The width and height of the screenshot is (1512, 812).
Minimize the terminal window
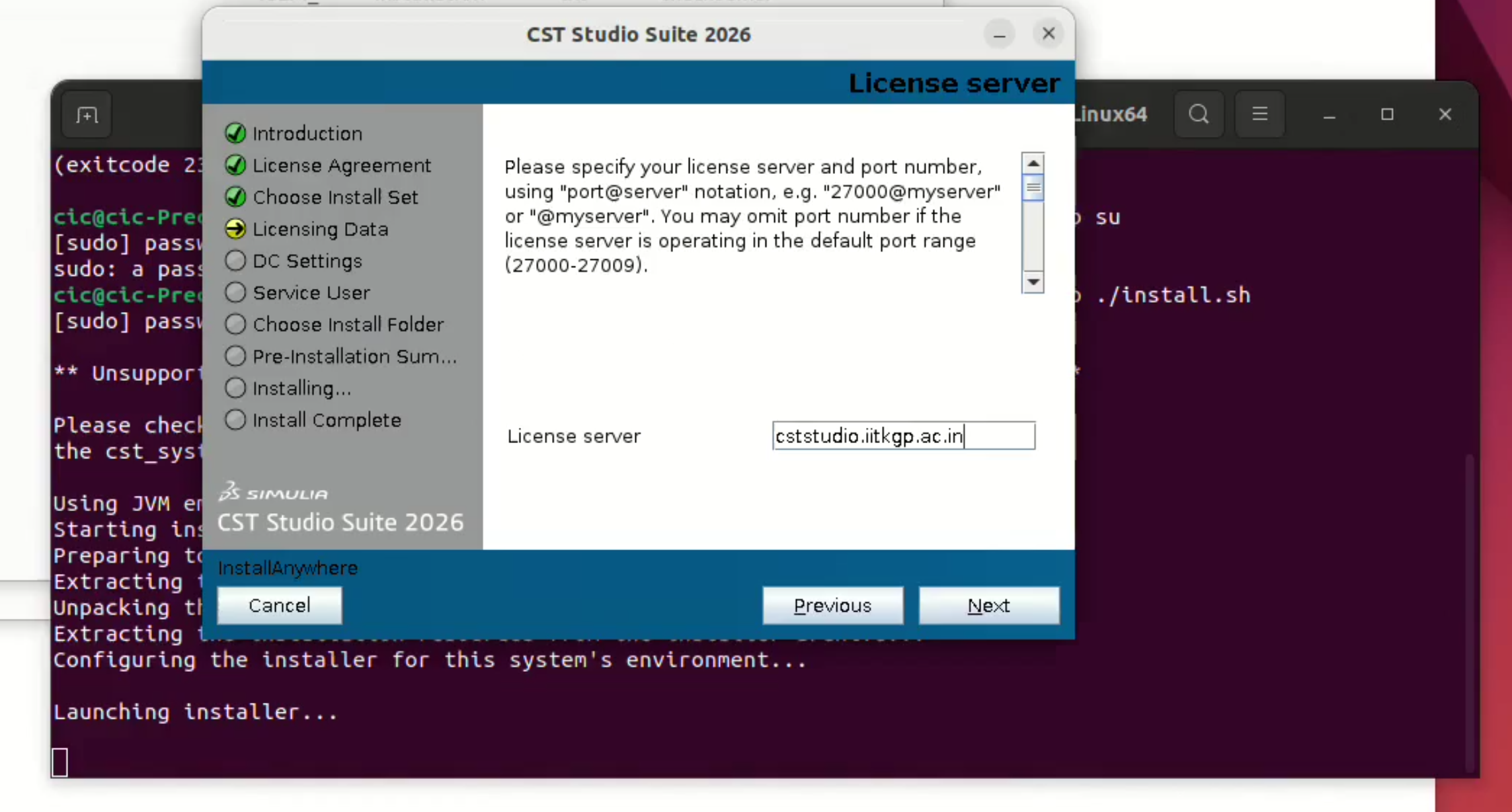coord(1330,115)
